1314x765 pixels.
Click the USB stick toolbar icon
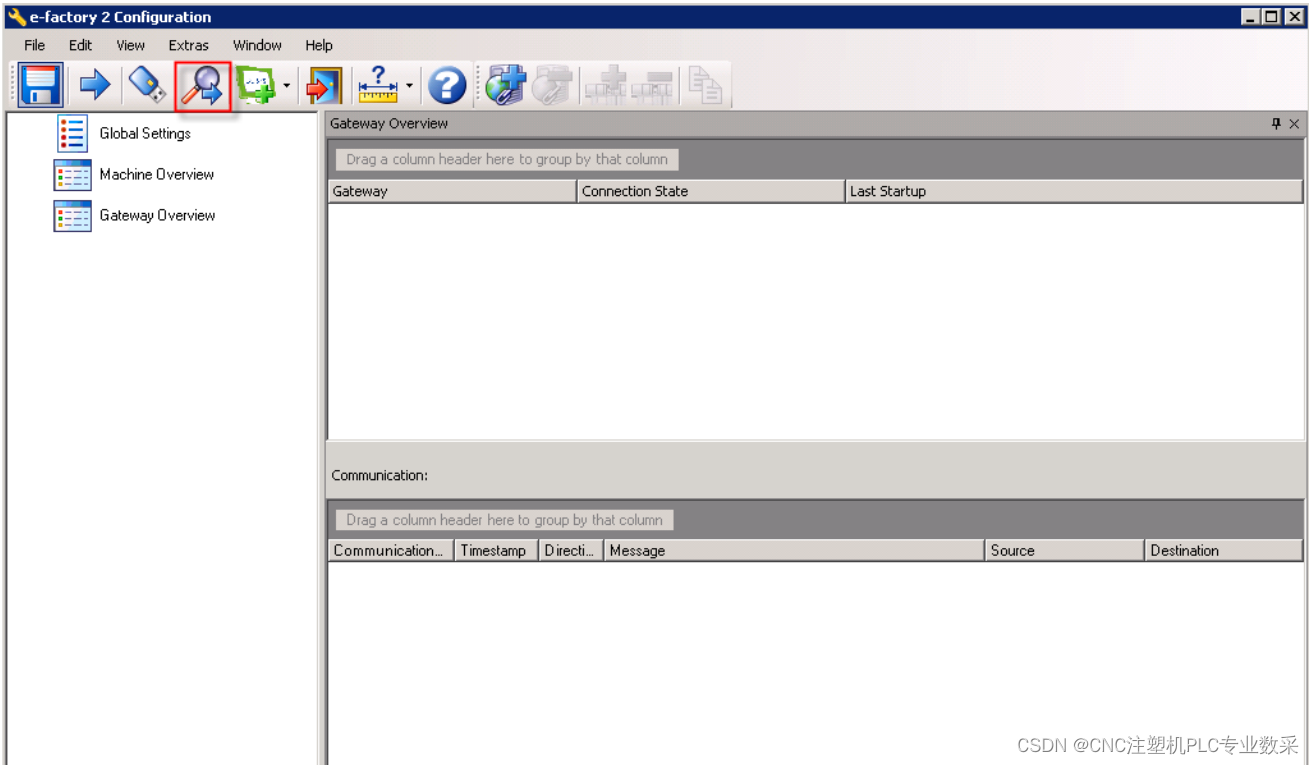(x=148, y=85)
